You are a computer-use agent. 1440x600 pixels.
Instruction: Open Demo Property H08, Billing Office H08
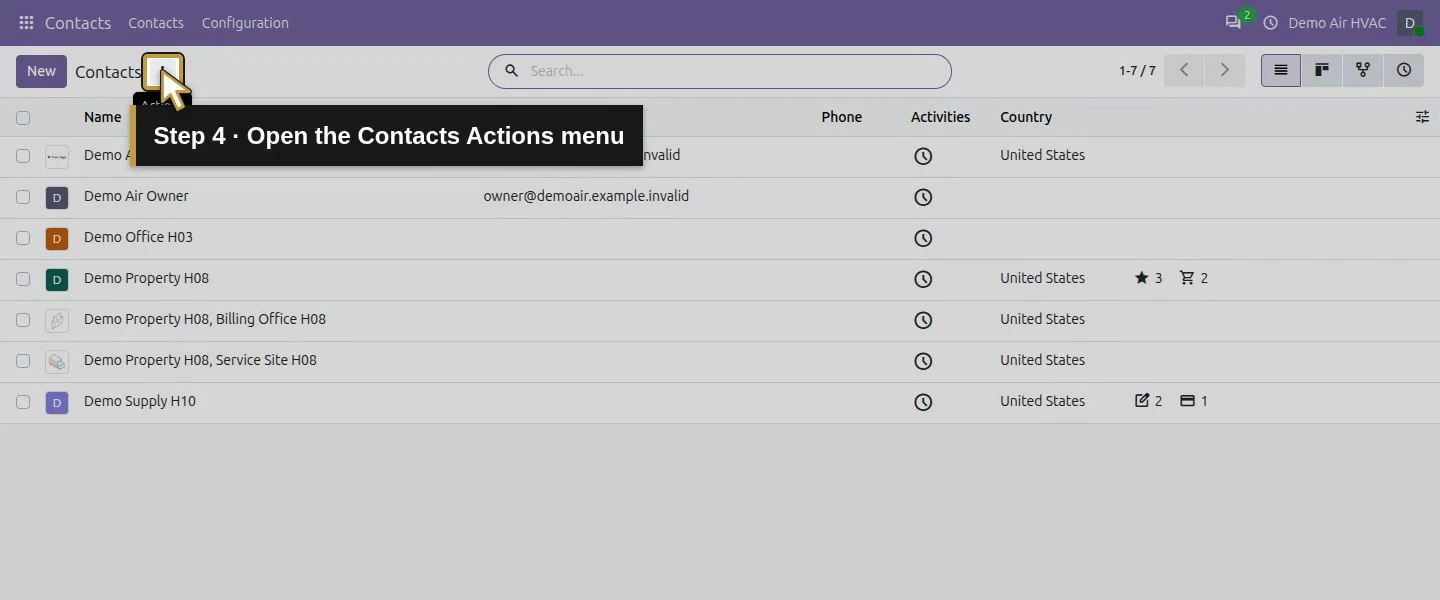[x=205, y=319]
